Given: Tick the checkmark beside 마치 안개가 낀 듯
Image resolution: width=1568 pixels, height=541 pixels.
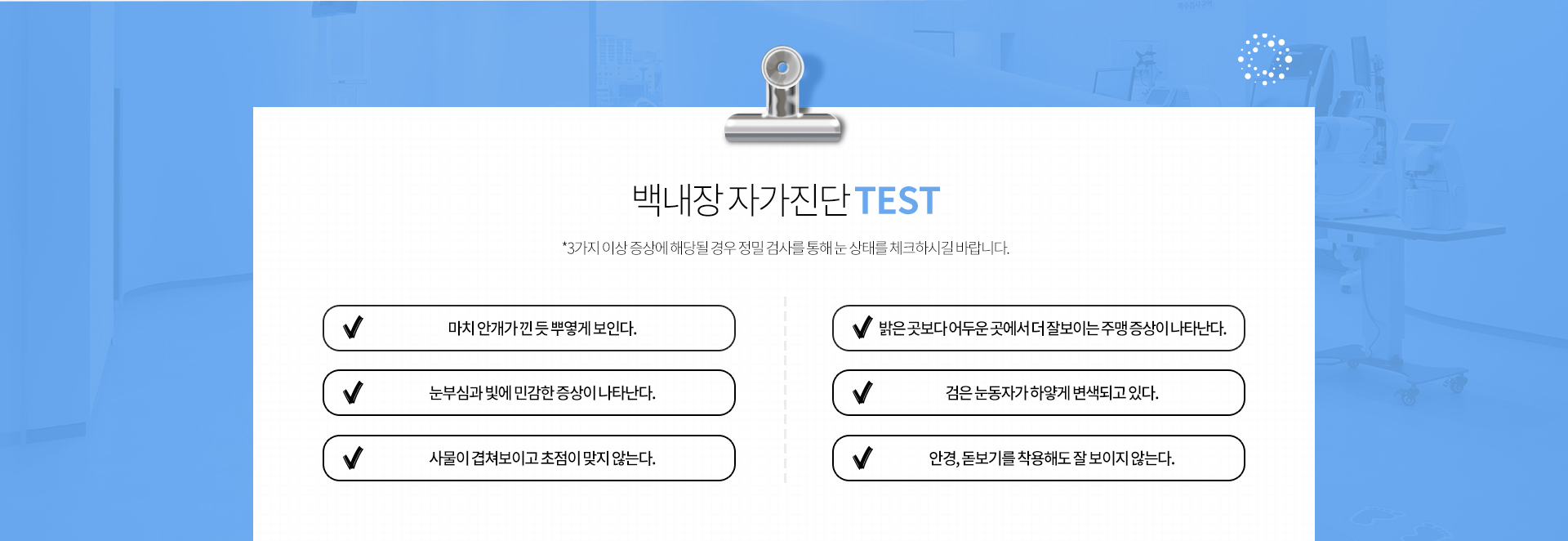Looking at the screenshot, I should (x=353, y=328).
